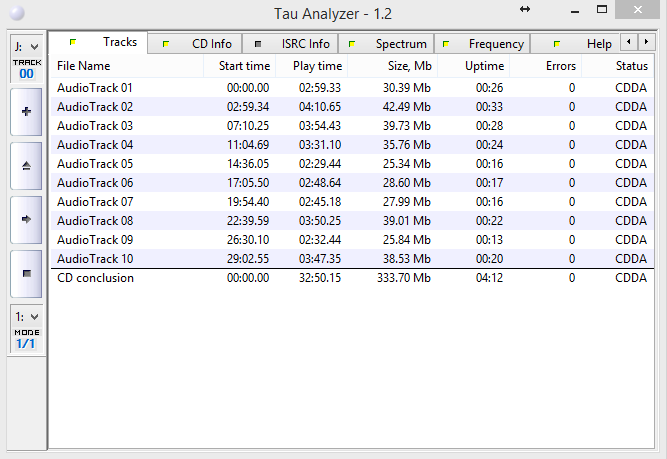Select AudioTrack 04 row
The image size is (667, 459).
352,145
